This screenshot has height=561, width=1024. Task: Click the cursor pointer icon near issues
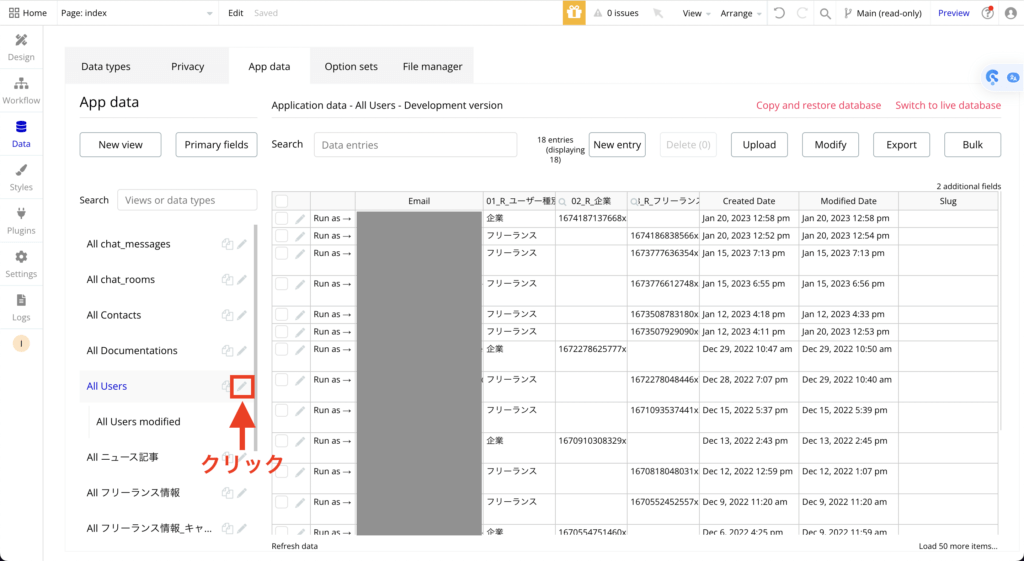658,13
